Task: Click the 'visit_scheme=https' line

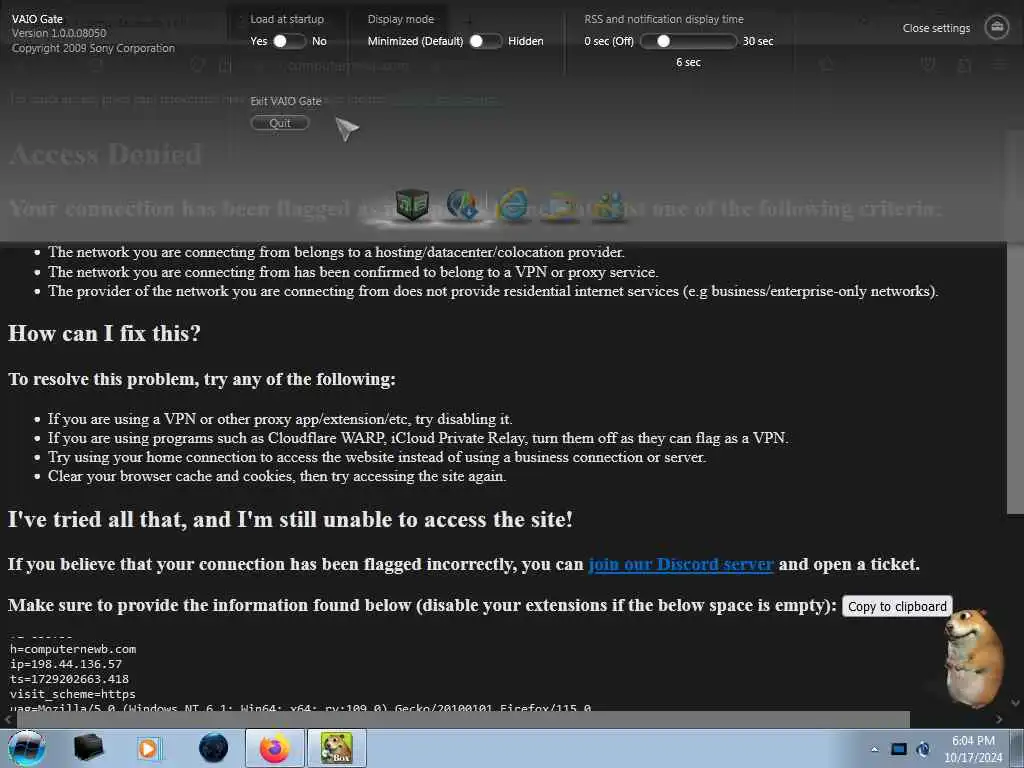Action: coord(73,694)
